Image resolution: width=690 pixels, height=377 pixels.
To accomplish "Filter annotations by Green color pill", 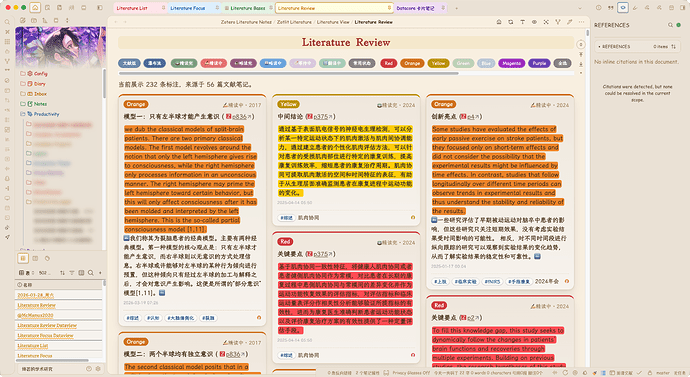I will pos(463,63).
